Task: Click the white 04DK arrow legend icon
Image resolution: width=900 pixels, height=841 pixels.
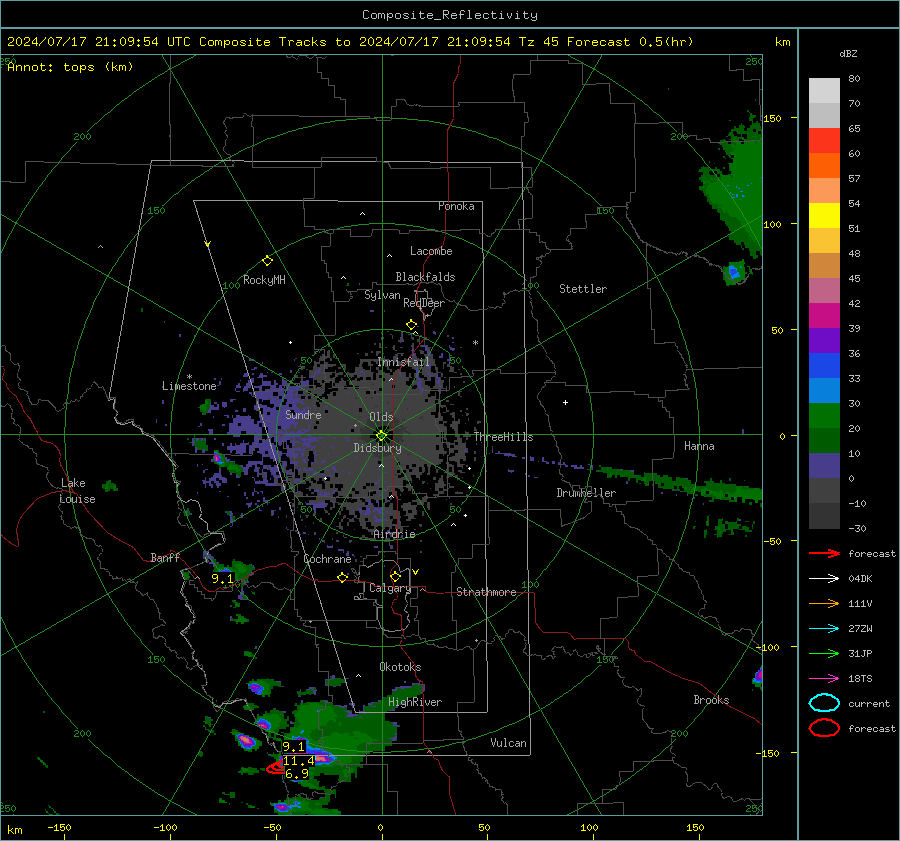Action: (824, 579)
